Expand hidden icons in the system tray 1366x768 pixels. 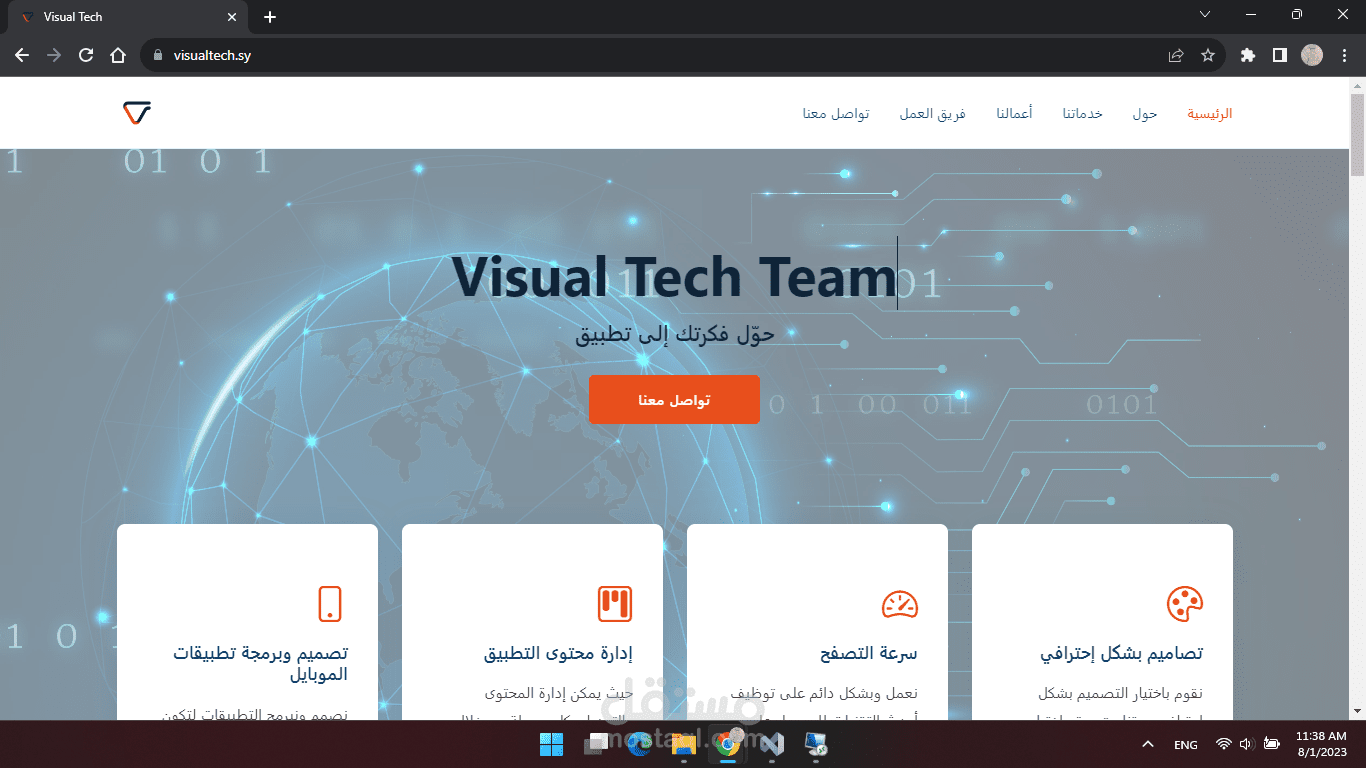pyautogui.click(x=1147, y=744)
